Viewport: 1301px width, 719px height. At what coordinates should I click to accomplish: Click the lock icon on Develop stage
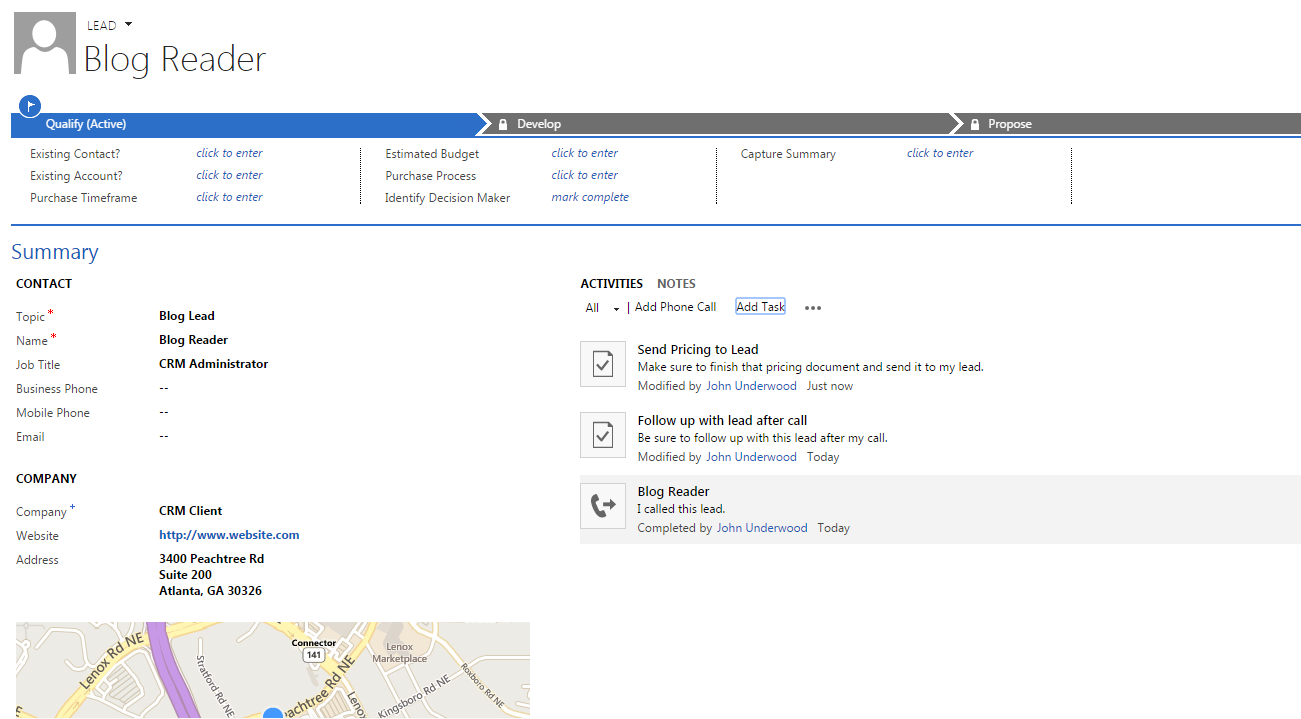pyautogui.click(x=504, y=125)
